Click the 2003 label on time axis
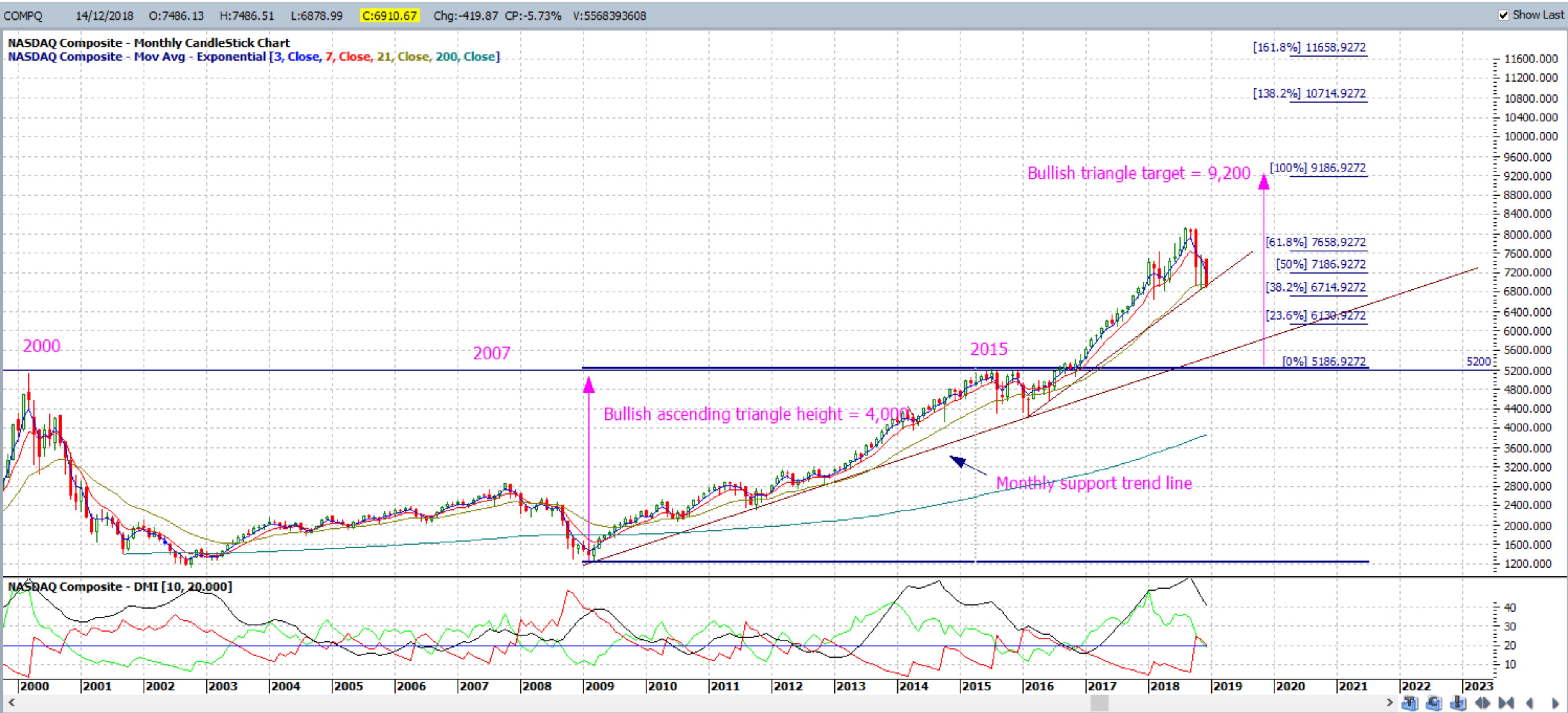Screen dimensions: 1568x713 (x=223, y=686)
